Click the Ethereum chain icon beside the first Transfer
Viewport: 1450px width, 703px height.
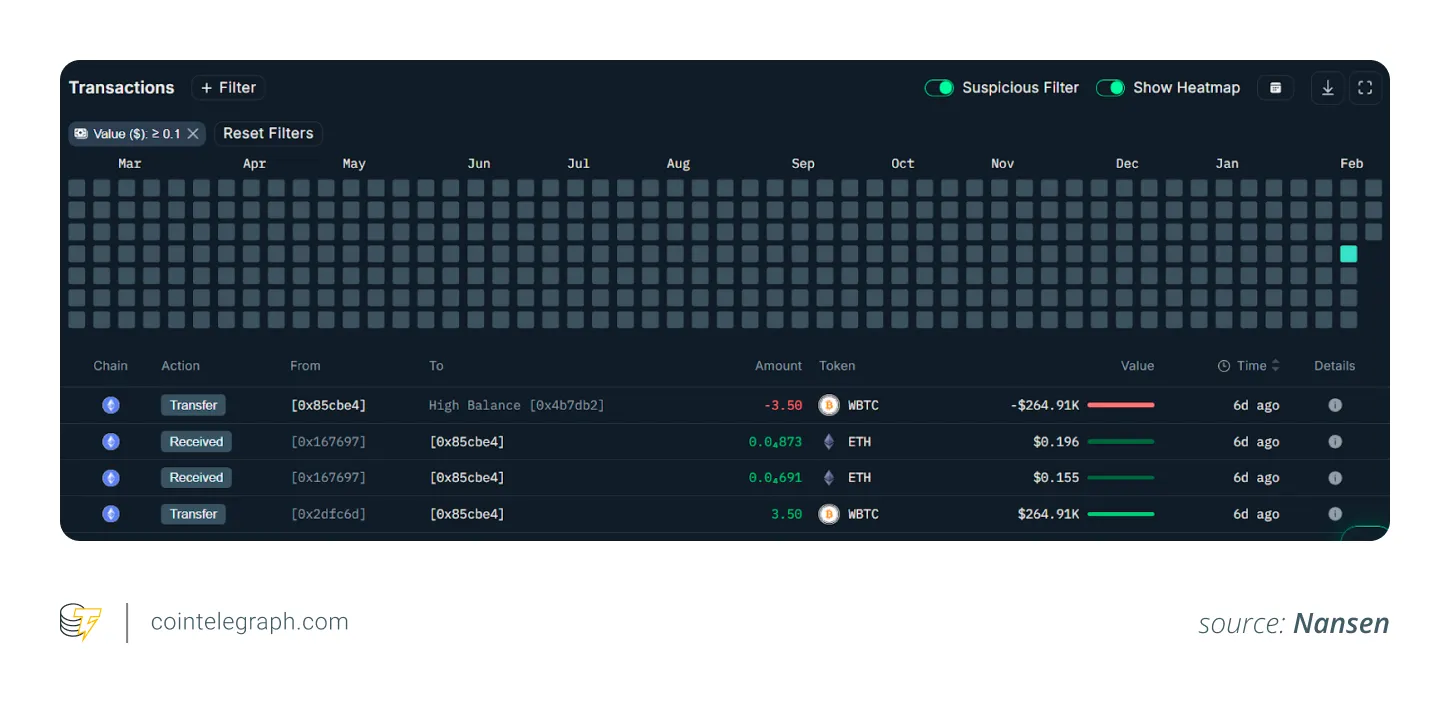pyautogui.click(x=111, y=405)
